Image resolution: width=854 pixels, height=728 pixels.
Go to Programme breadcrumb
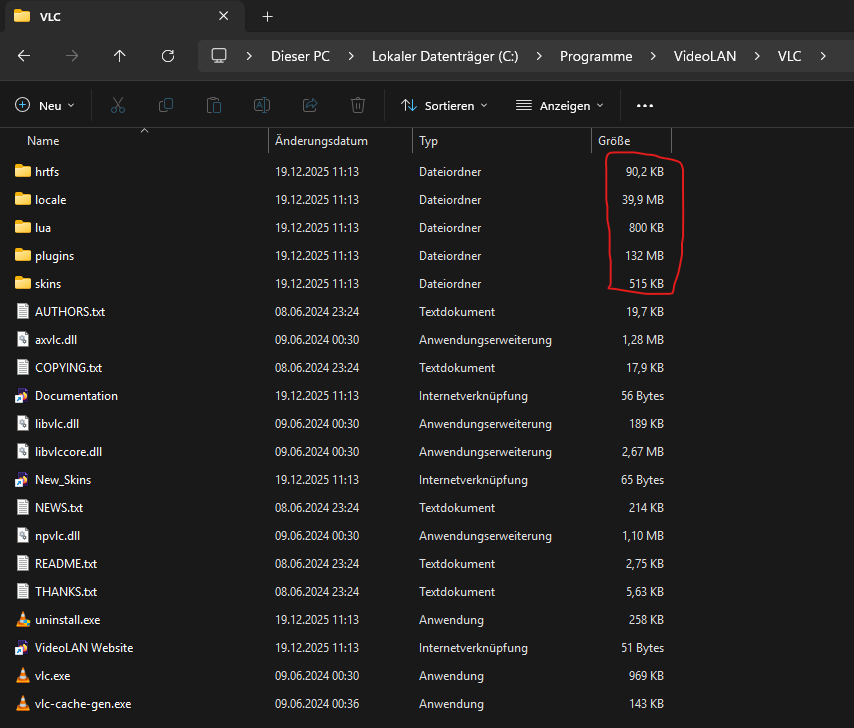pyautogui.click(x=596, y=56)
